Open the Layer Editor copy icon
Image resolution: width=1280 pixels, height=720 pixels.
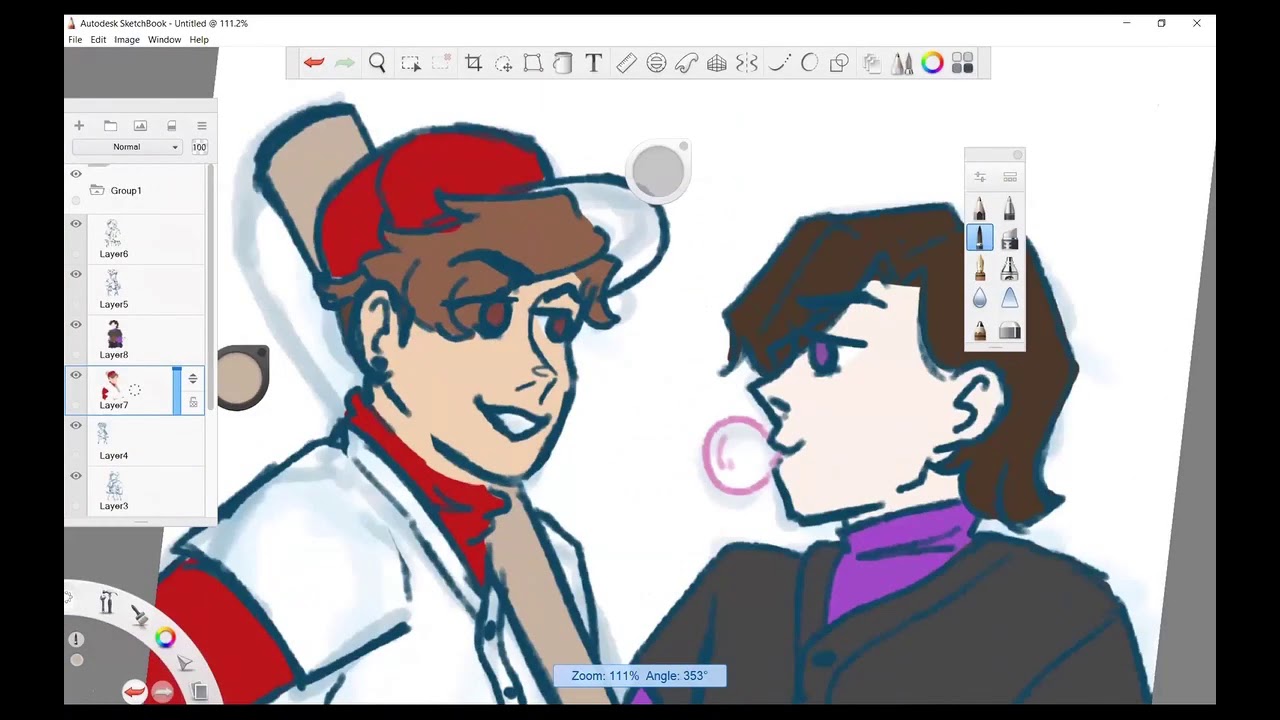coord(872,63)
